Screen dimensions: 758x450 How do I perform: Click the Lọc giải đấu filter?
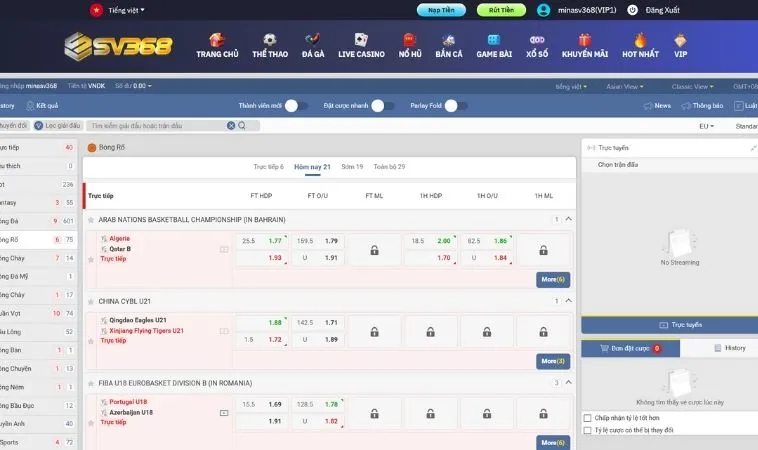click(x=58, y=126)
